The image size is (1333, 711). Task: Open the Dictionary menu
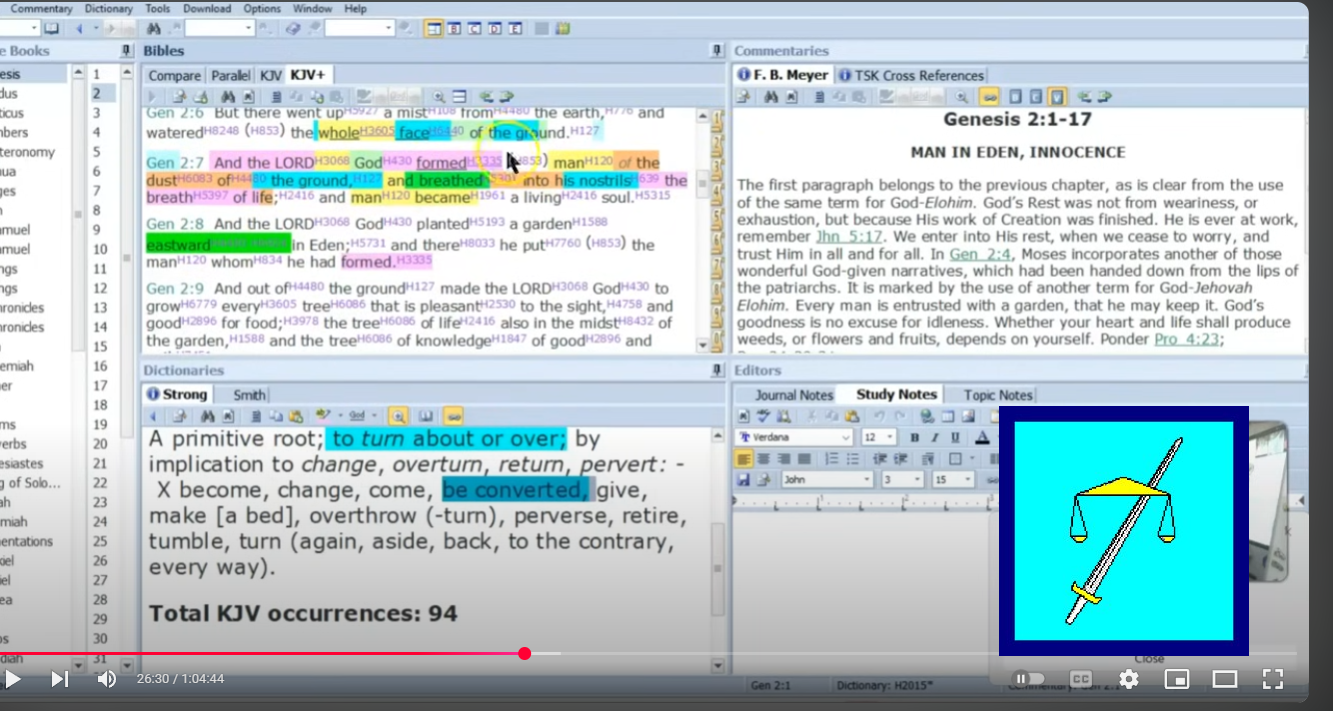108,9
